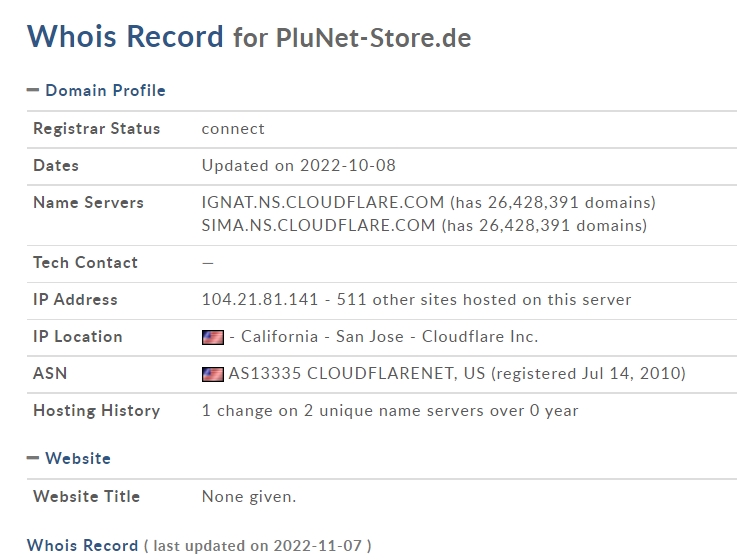View 511 other sites hosted on server
Screen dimensions: 737x560
click(484, 300)
